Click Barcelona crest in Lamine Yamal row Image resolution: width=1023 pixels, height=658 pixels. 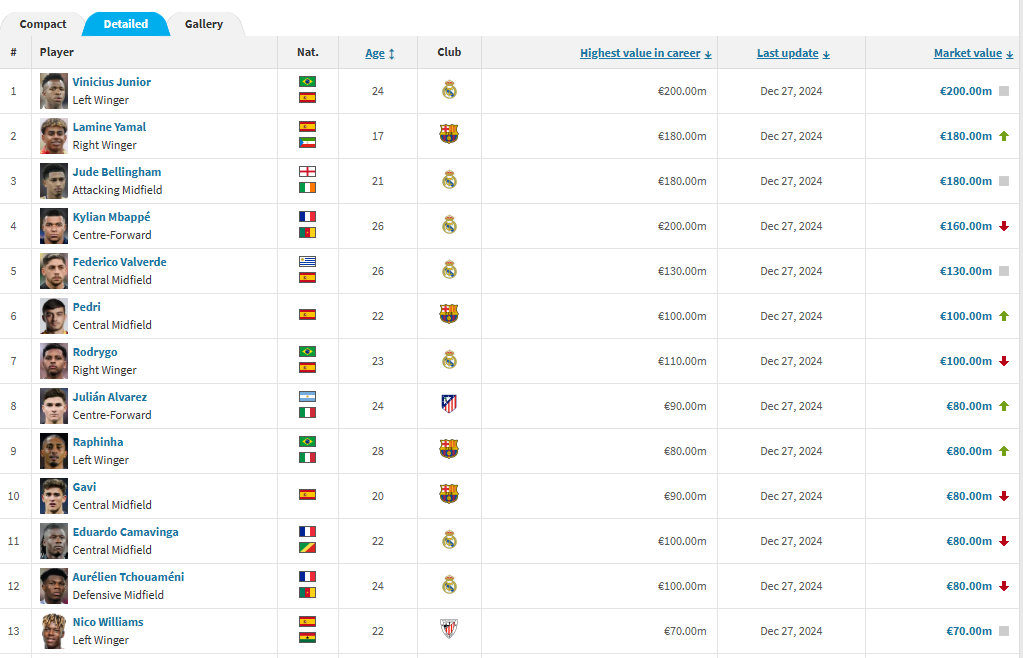point(449,135)
